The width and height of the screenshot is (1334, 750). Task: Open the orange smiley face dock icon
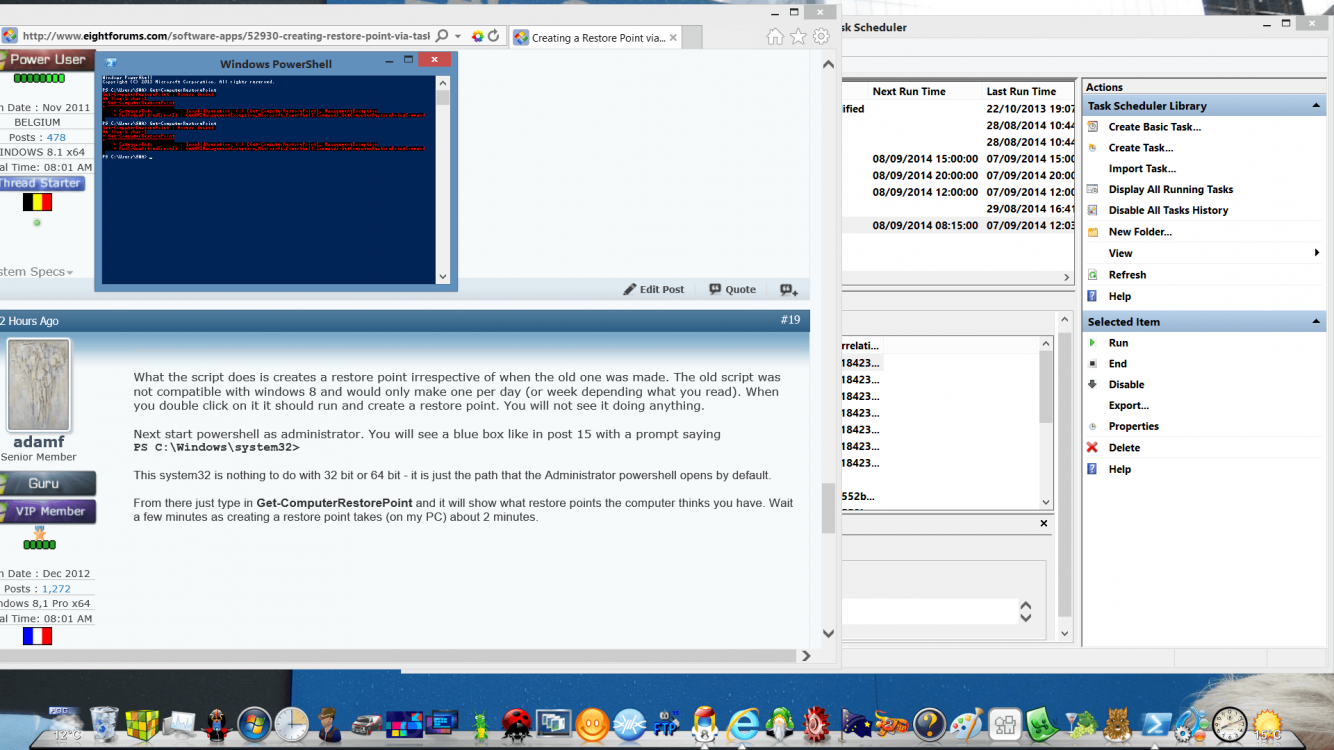click(x=591, y=724)
